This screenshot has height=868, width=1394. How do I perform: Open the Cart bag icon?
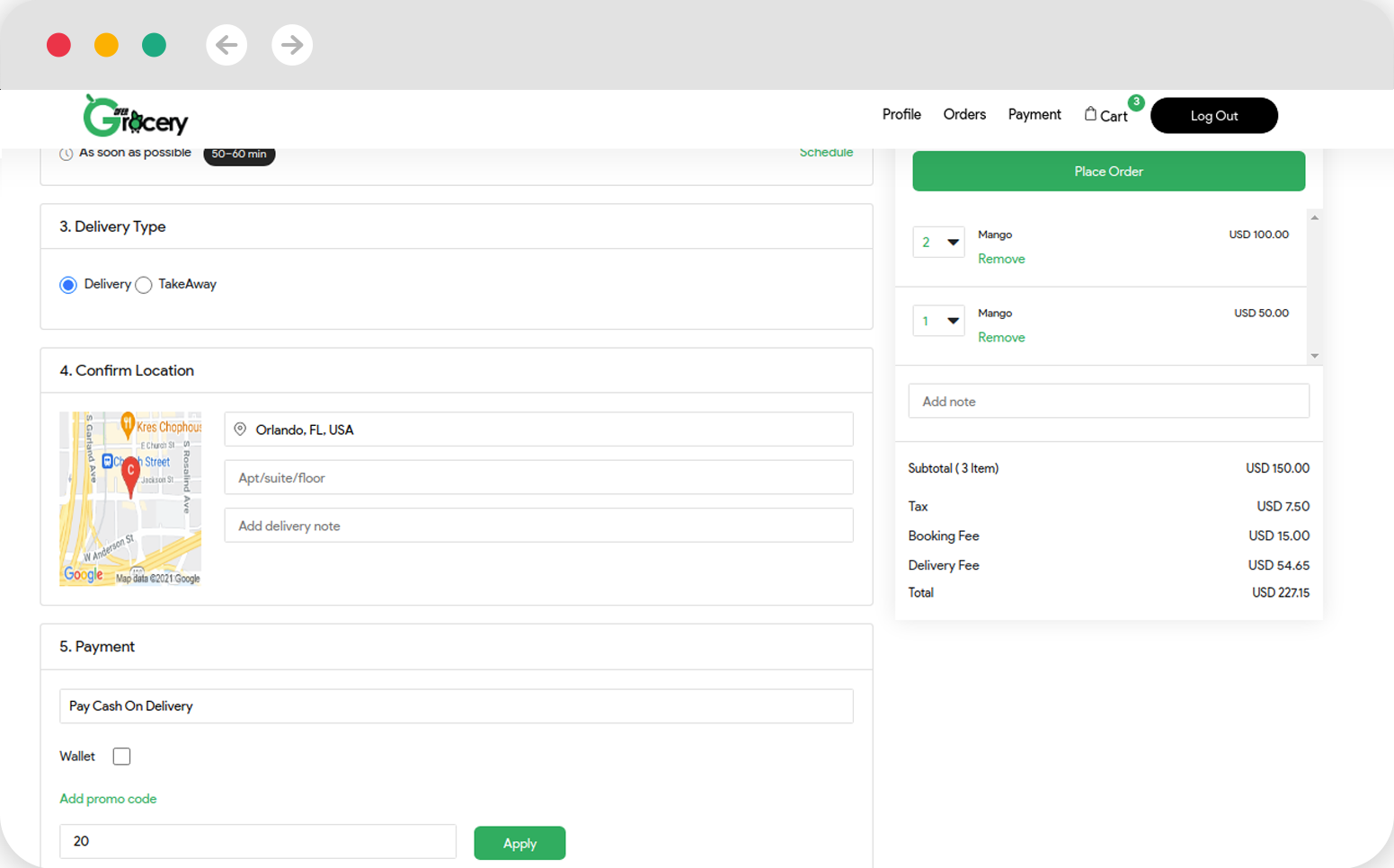(x=1090, y=114)
